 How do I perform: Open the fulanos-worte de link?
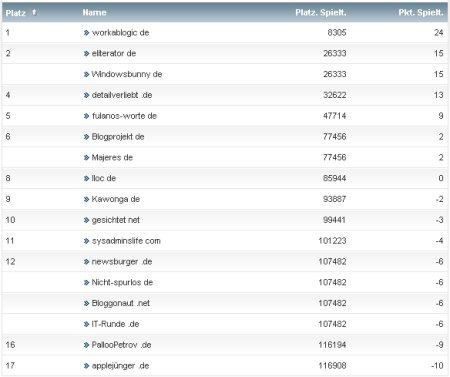(124, 116)
